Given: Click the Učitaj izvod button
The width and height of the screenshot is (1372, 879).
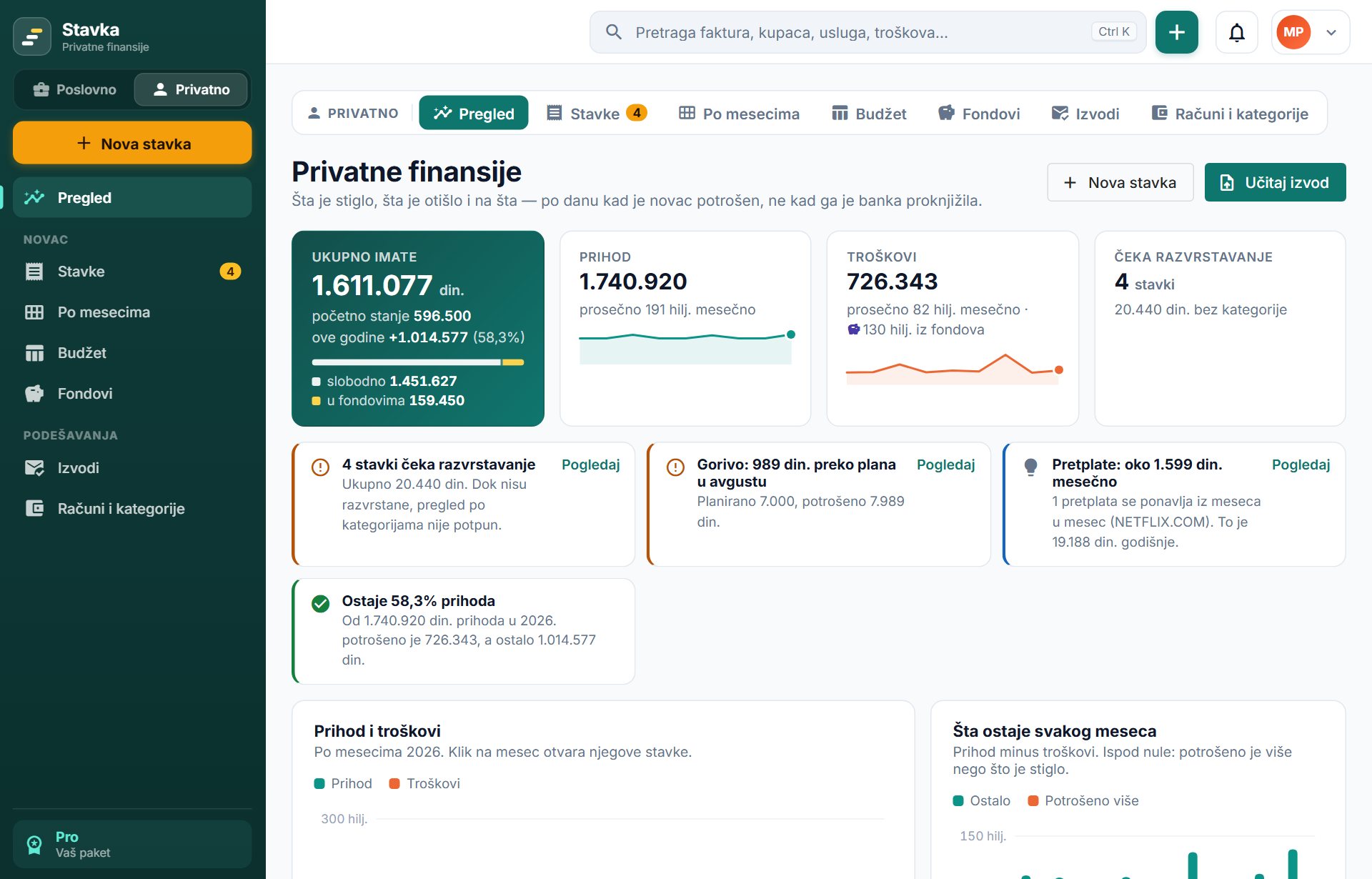Looking at the screenshot, I should [1275, 182].
